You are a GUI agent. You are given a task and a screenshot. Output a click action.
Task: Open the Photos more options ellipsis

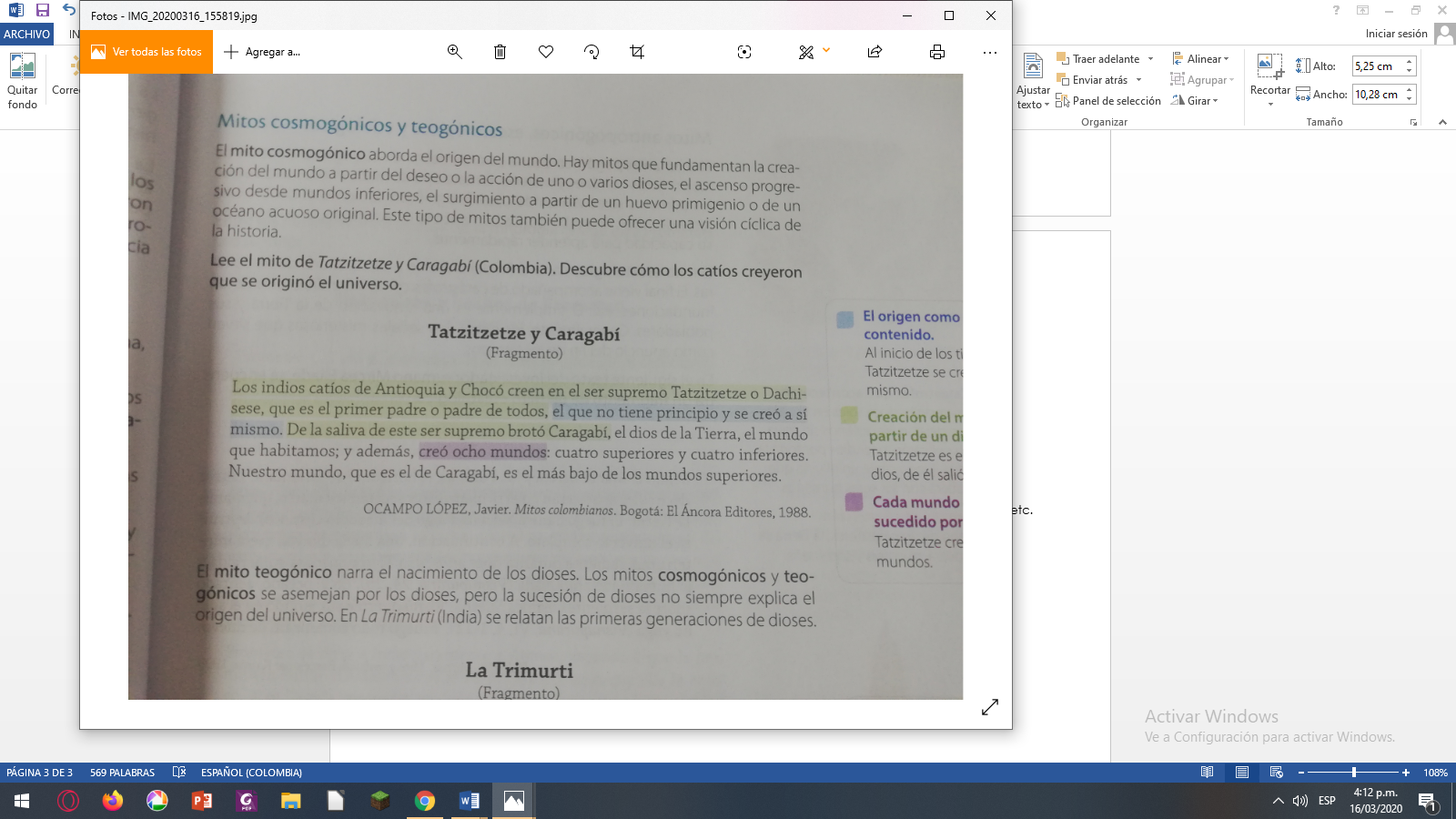tap(990, 52)
